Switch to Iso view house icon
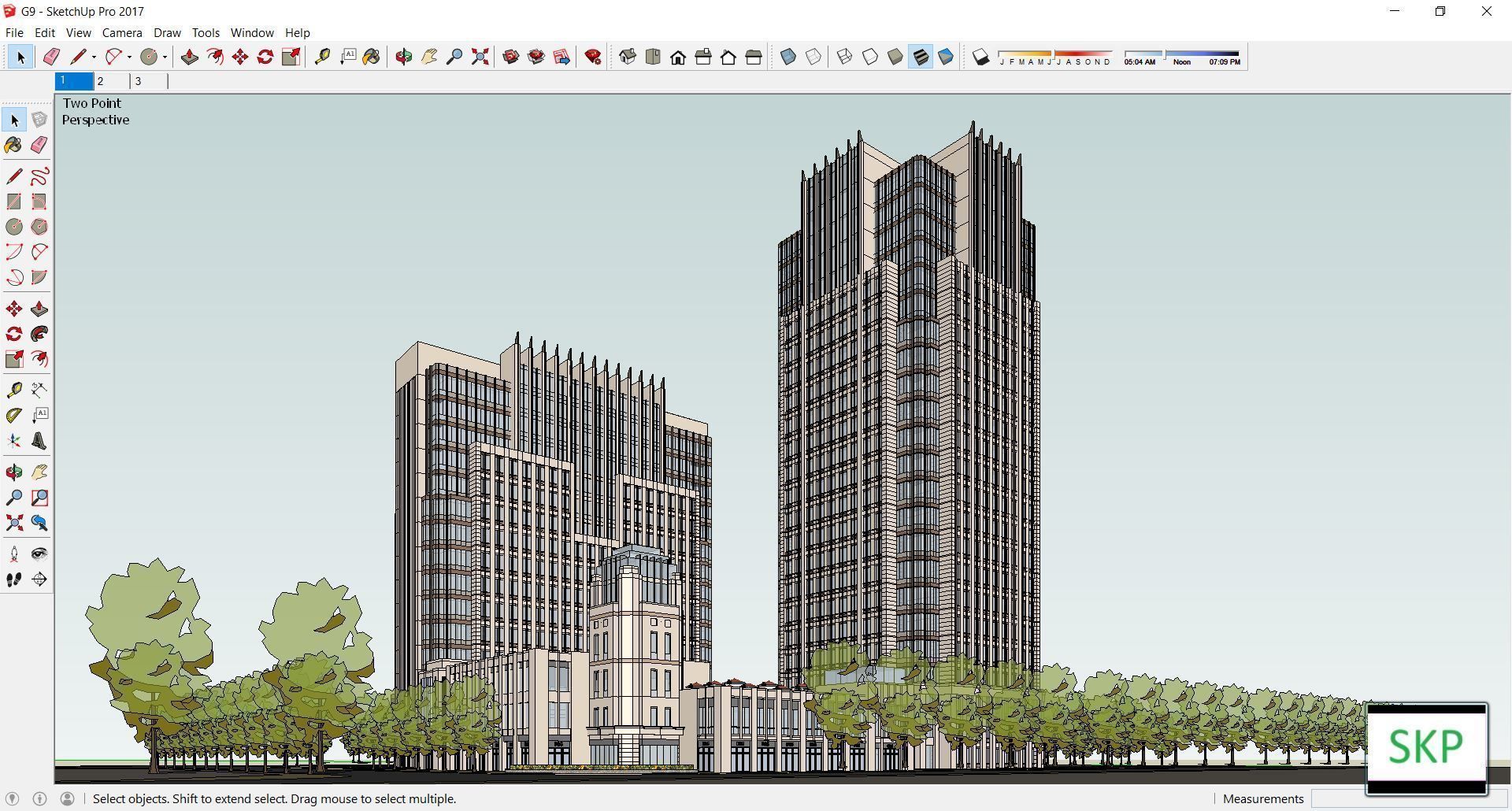 pos(628,57)
